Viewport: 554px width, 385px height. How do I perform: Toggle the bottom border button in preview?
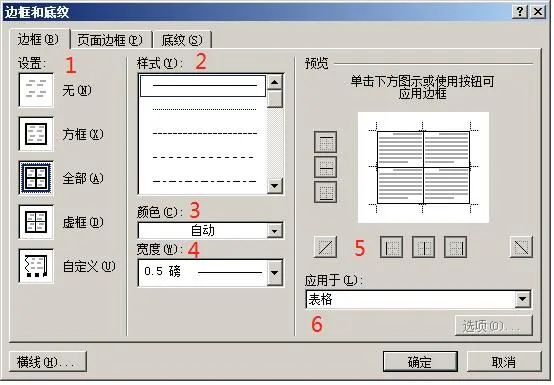click(x=325, y=192)
